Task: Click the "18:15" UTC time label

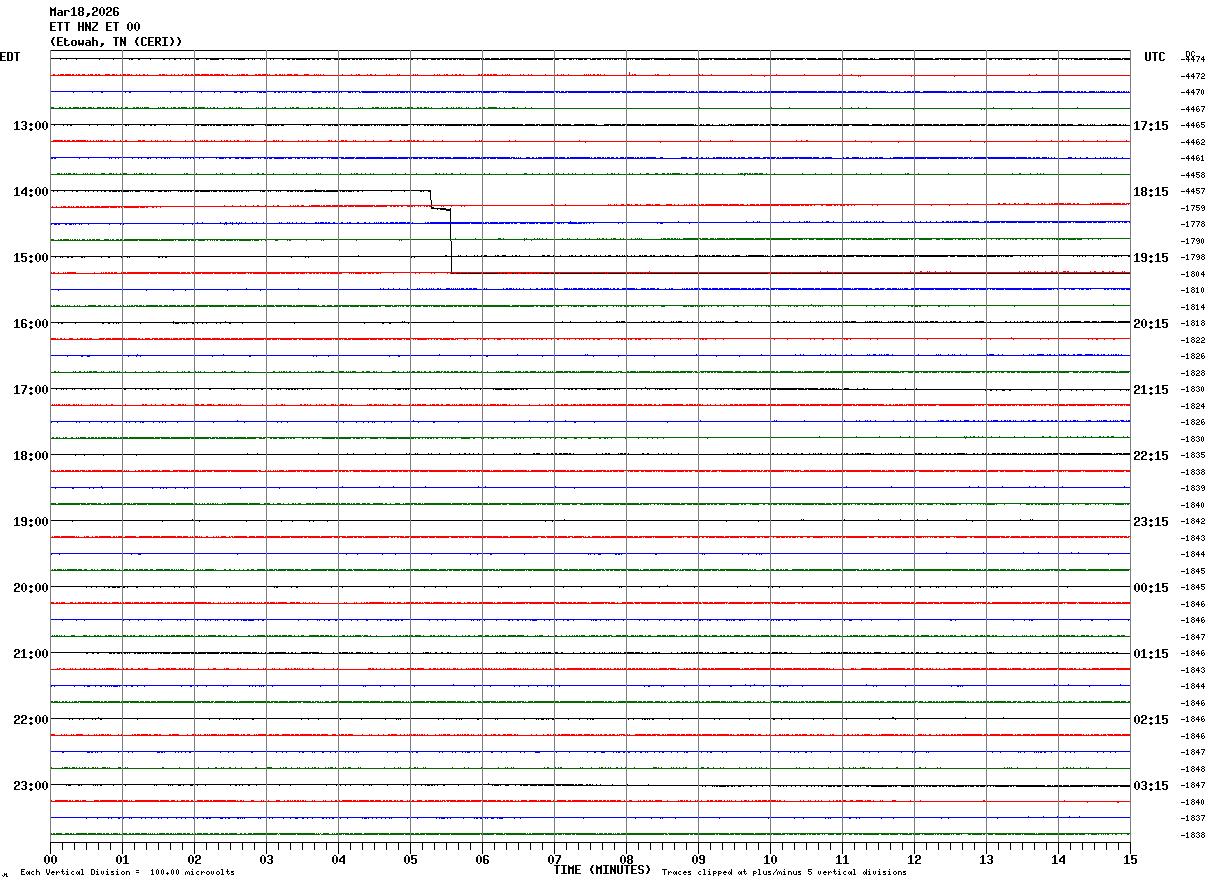Action: (1151, 192)
